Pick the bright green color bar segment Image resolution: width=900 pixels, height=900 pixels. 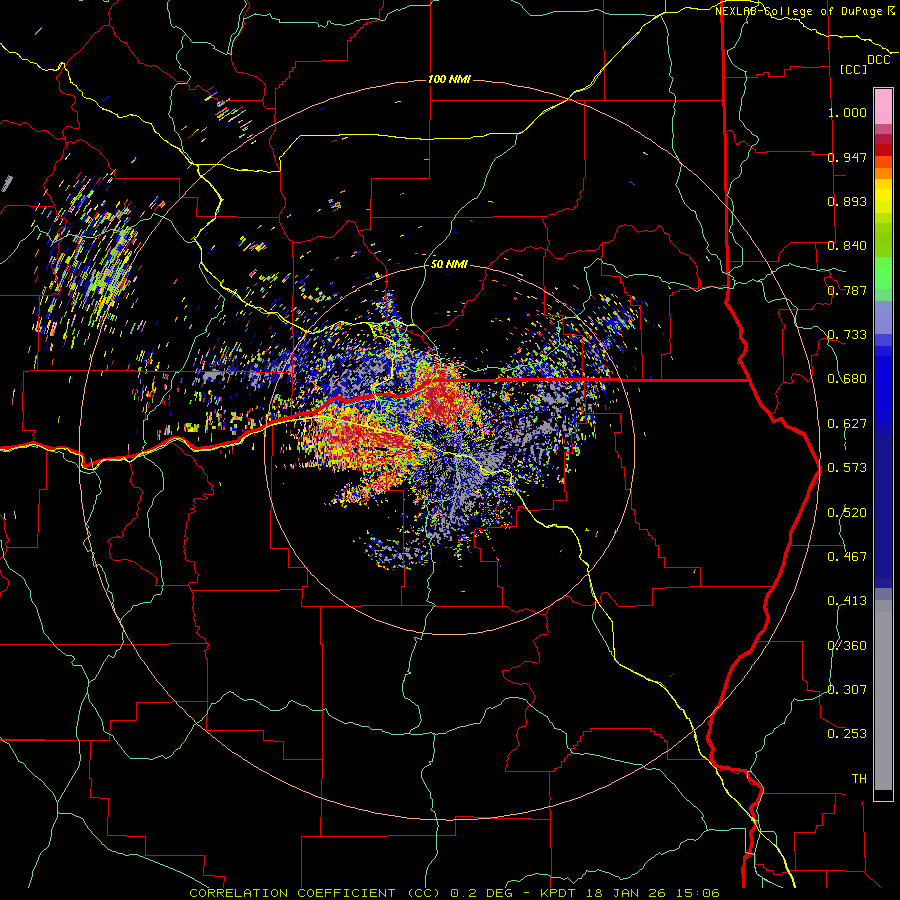[883, 273]
